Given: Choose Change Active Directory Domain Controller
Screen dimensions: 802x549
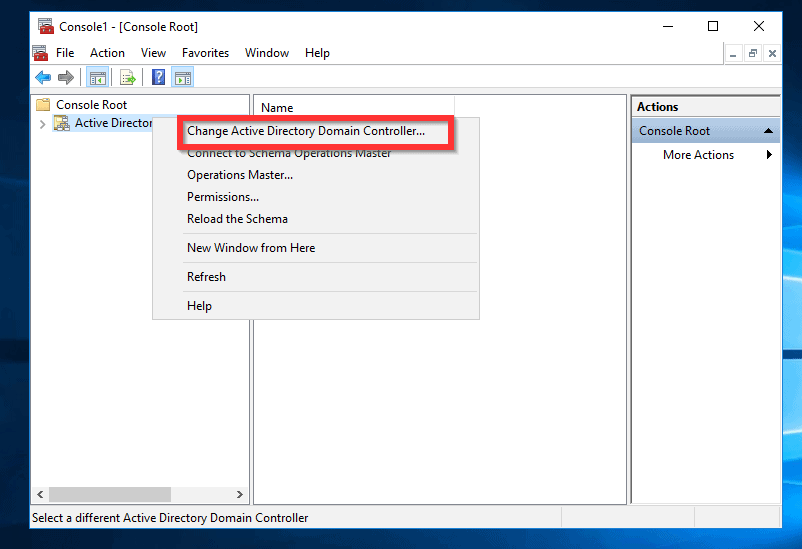Looking at the screenshot, I should [316, 131].
